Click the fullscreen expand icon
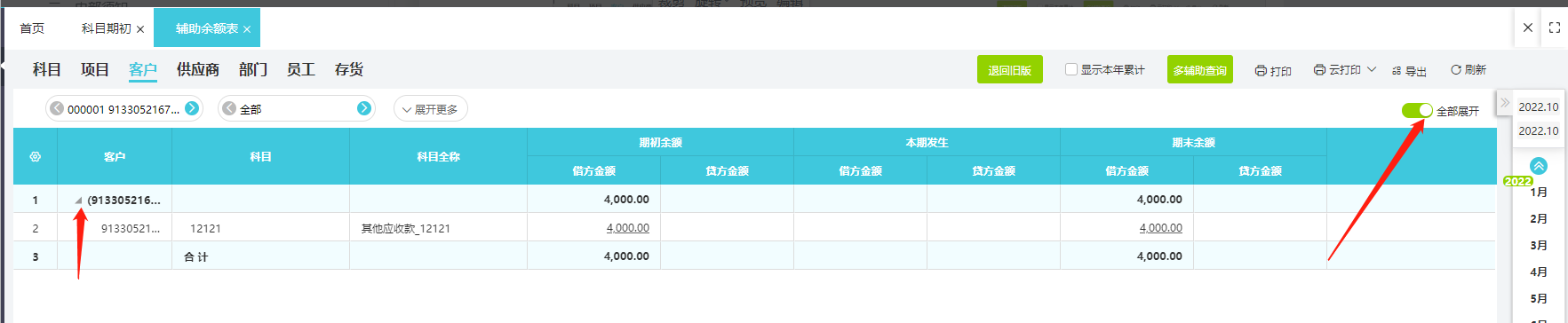 coord(1554,28)
